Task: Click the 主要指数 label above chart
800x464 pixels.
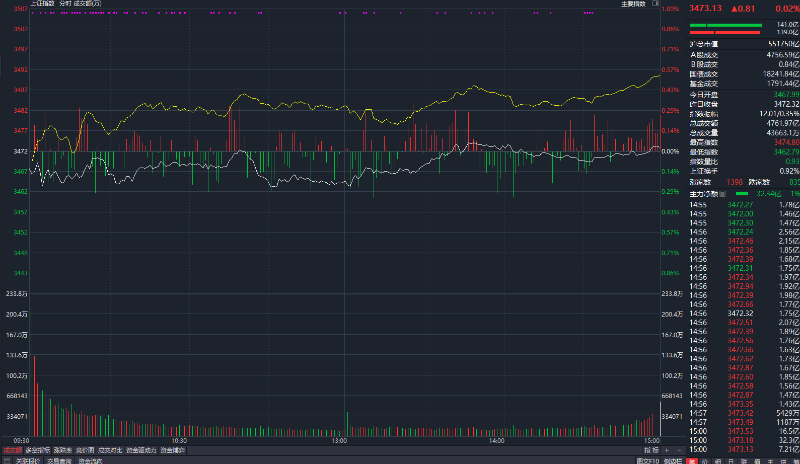Action: click(634, 4)
